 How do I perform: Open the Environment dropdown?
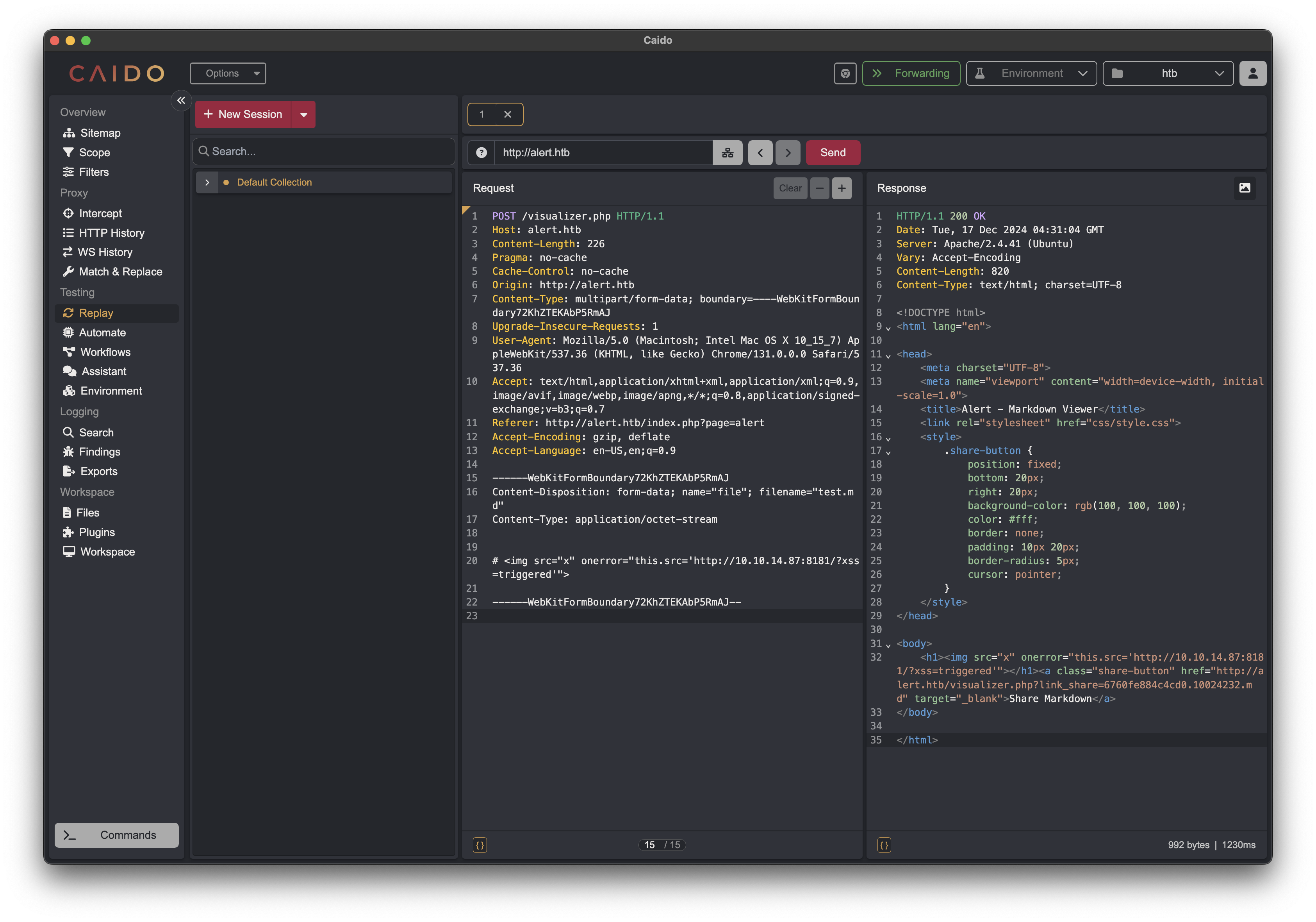click(x=1031, y=73)
